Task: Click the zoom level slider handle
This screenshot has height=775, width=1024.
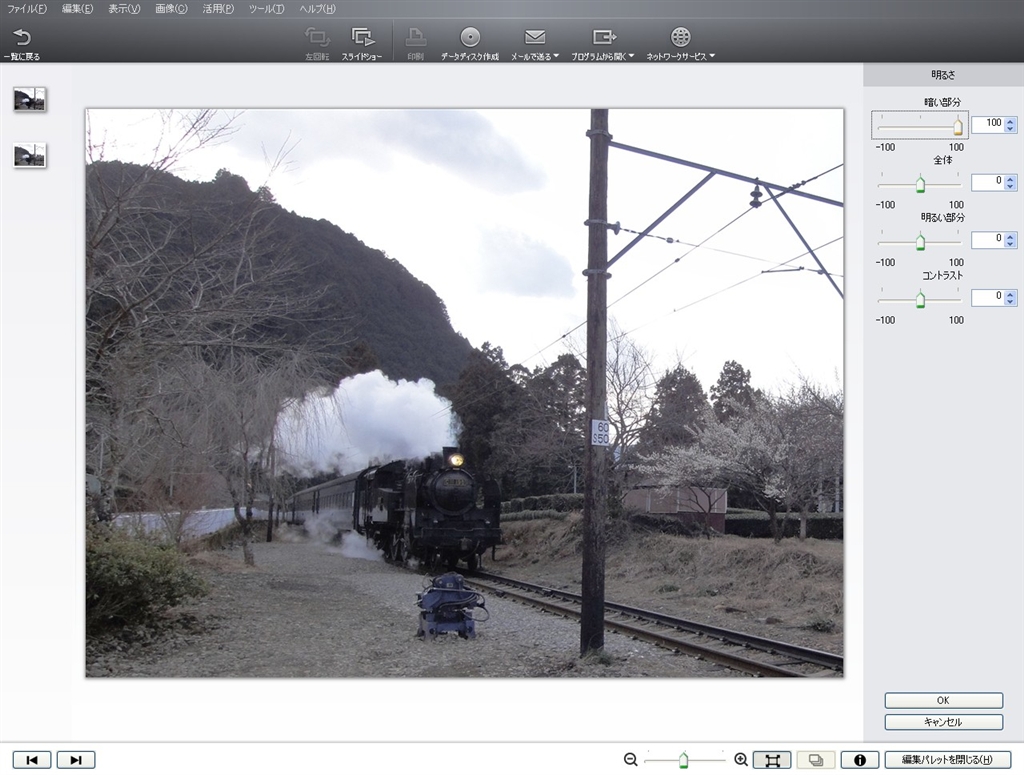Action: point(683,760)
